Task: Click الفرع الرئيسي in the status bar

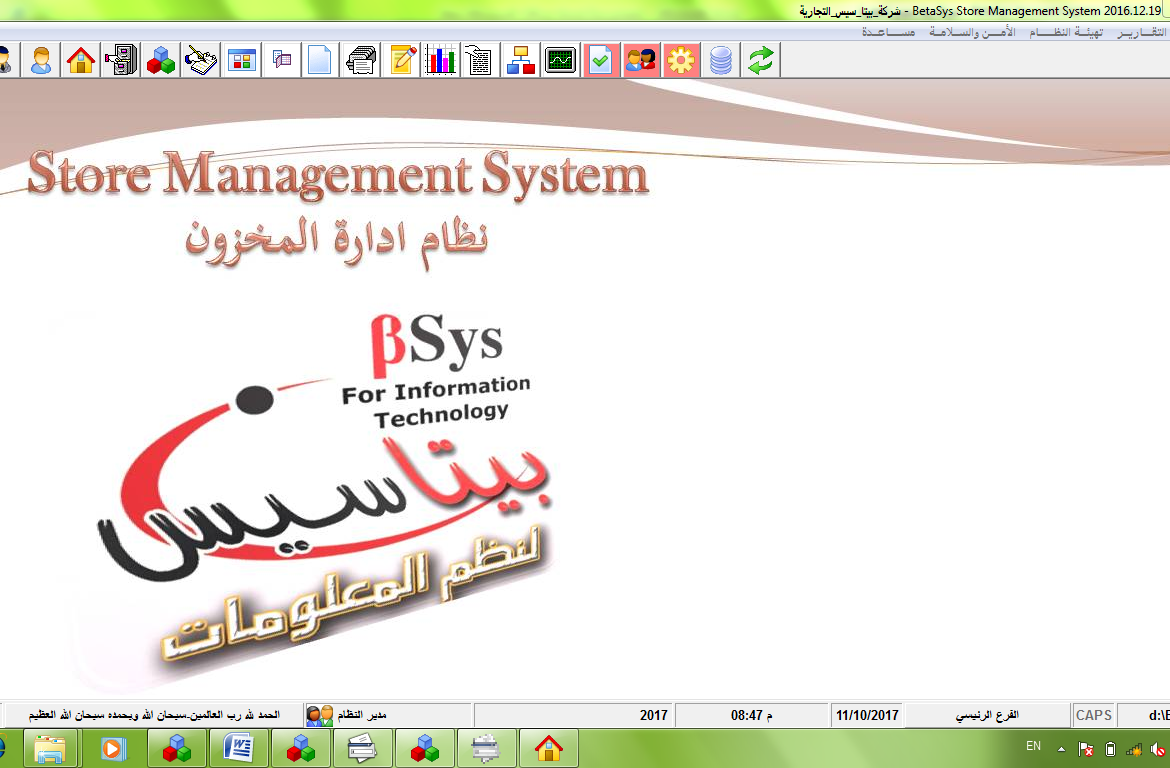Action: coord(987,715)
